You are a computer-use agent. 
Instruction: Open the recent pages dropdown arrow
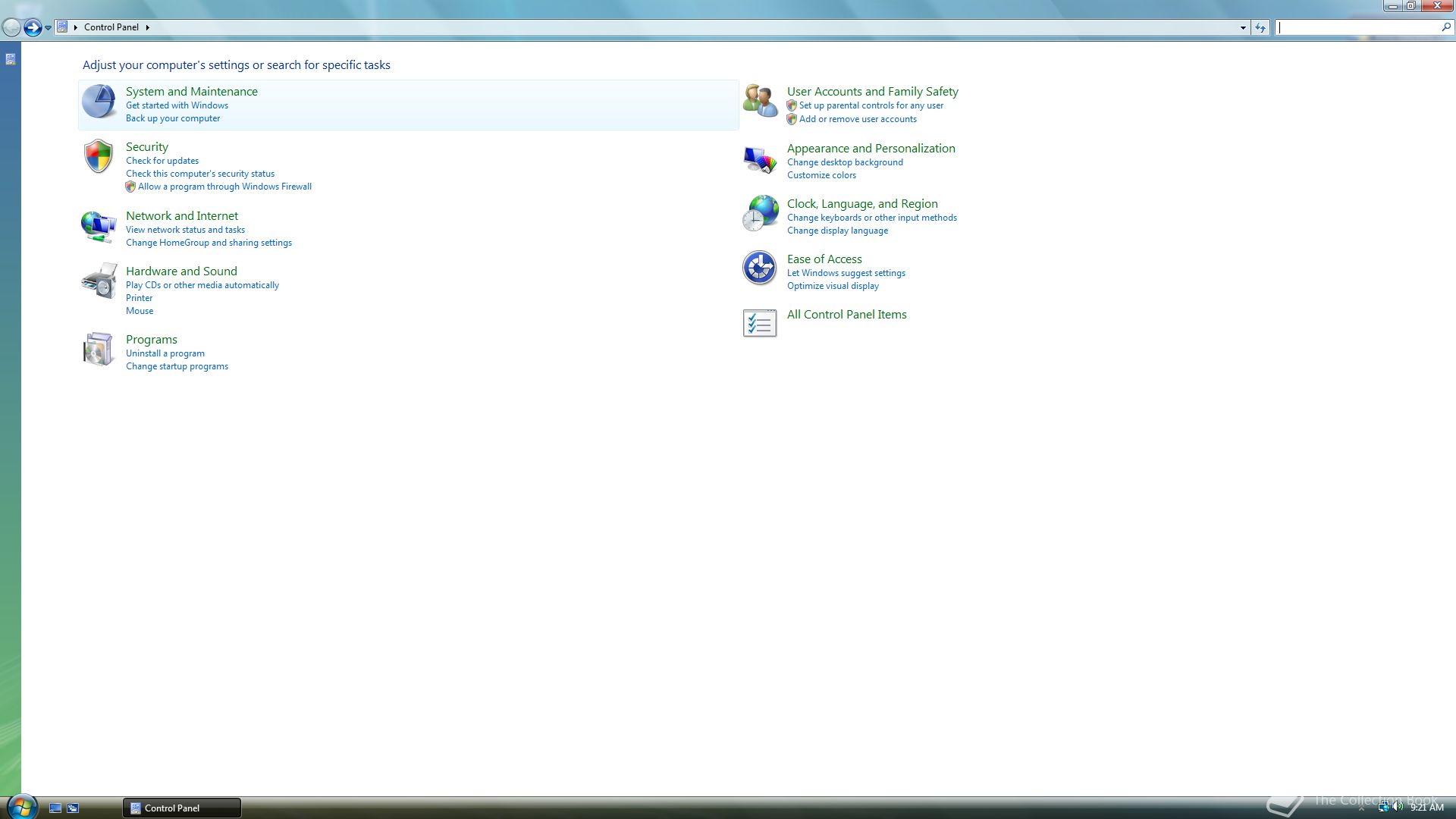(x=48, y=28)
